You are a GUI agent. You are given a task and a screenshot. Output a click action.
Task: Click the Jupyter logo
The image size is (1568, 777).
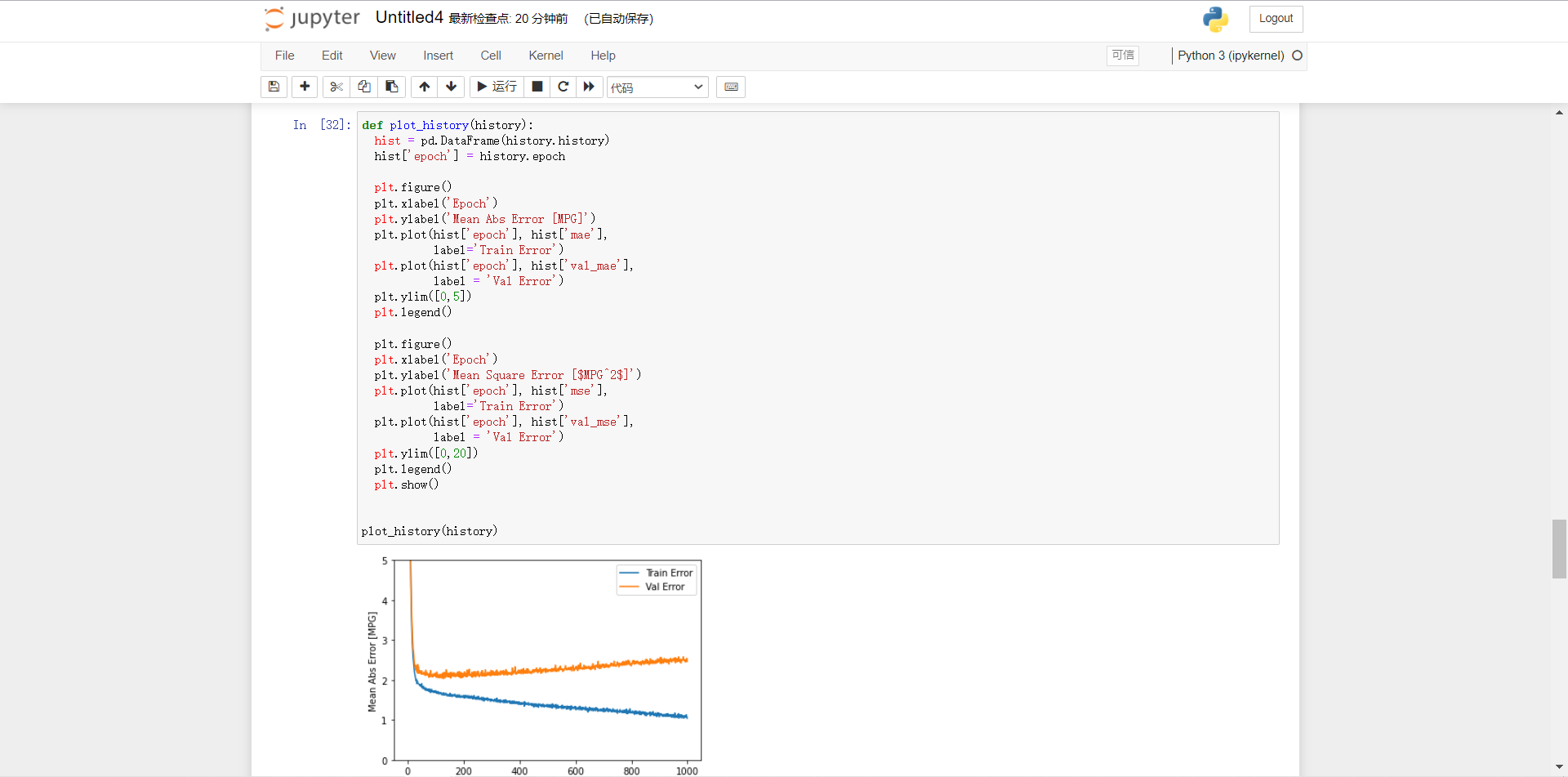(x=312, y=18)
